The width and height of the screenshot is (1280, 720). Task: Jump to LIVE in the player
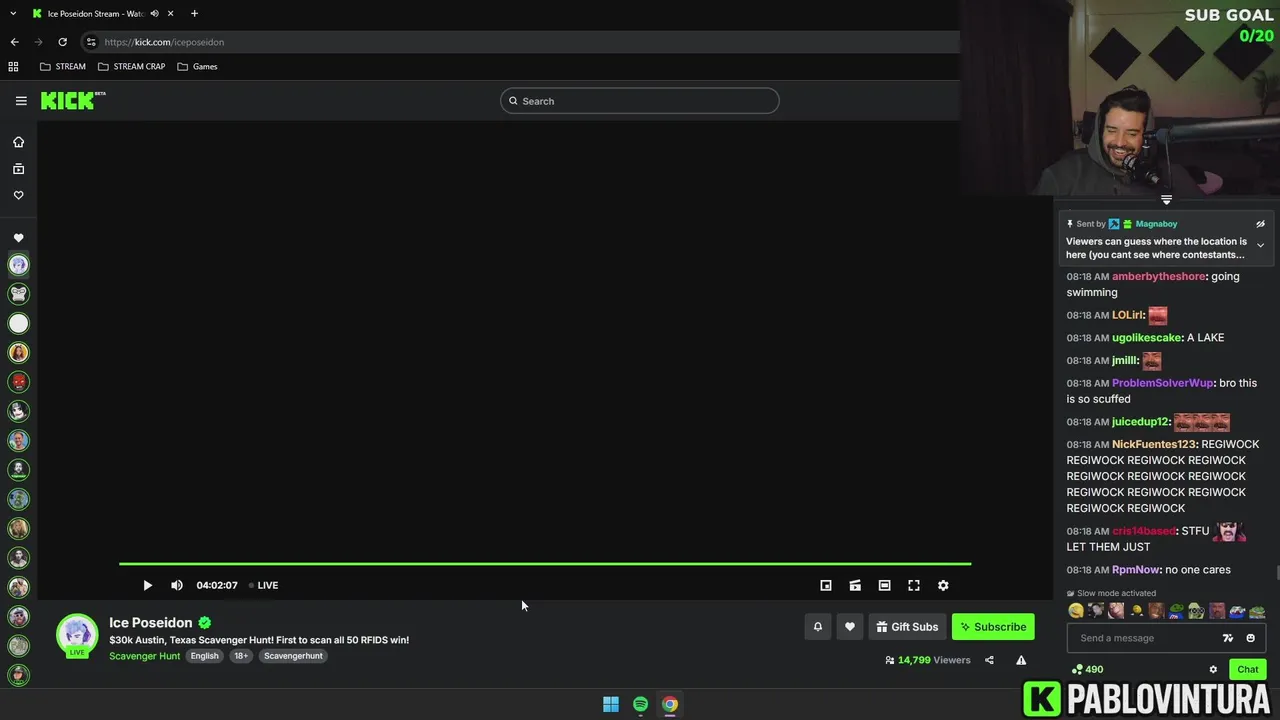263,586
